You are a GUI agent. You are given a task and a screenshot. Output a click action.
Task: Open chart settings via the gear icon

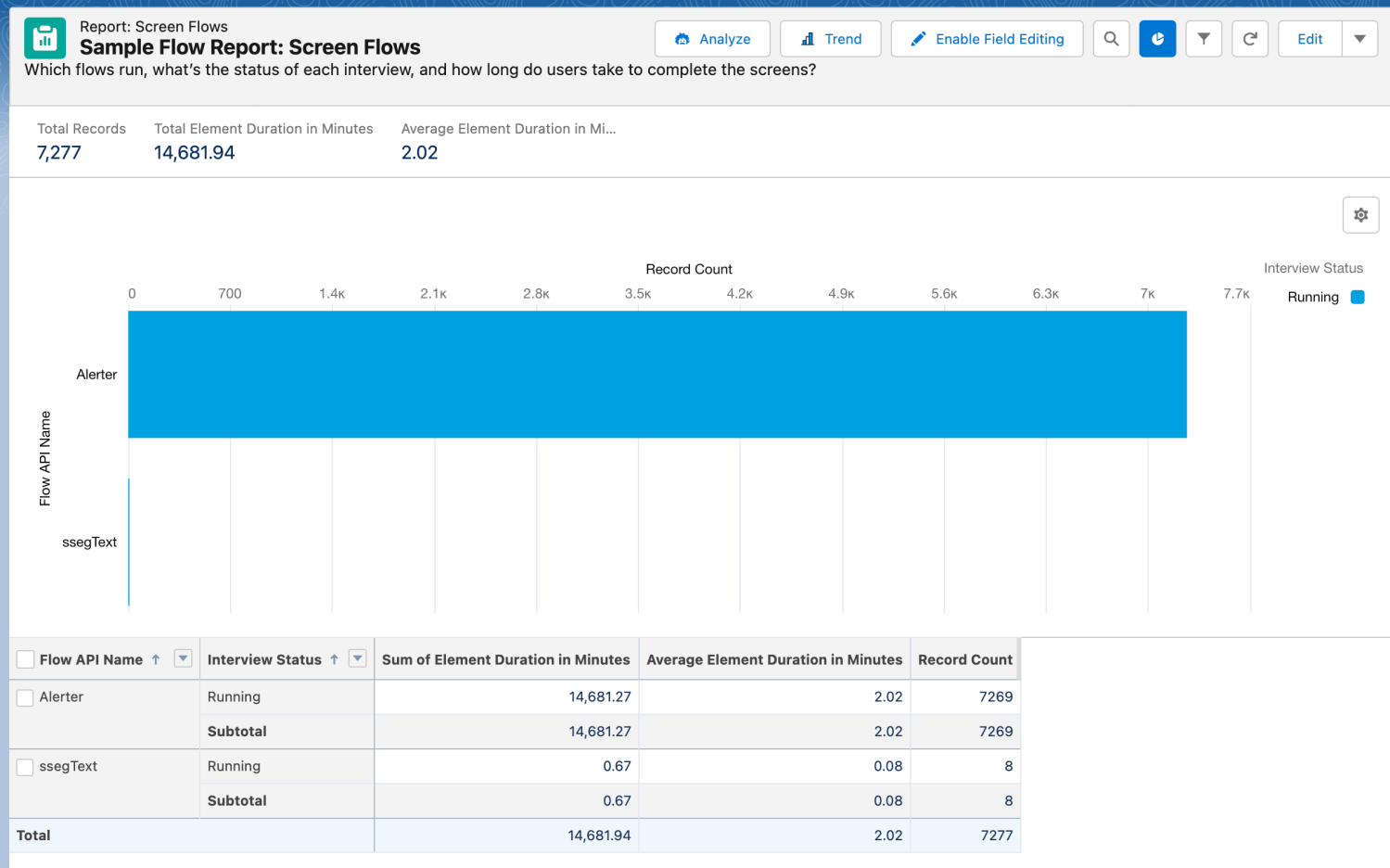click(x=1360, y=214)
